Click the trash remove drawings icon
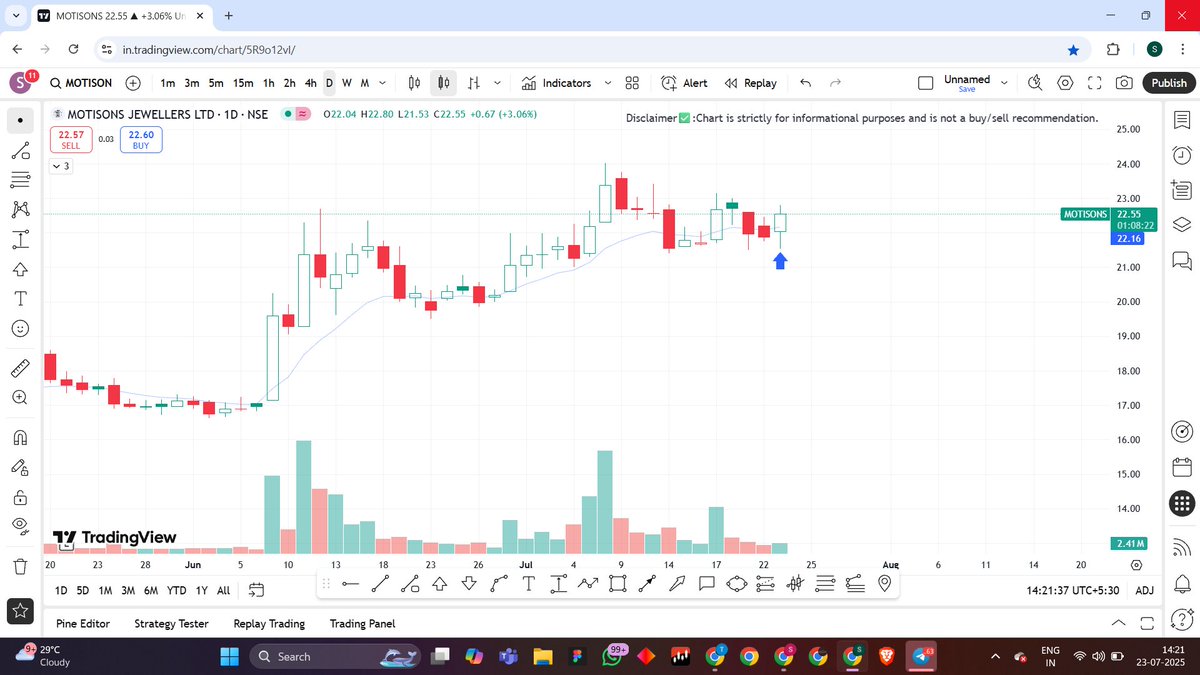 pyautogui.click(x=20, y=565)
